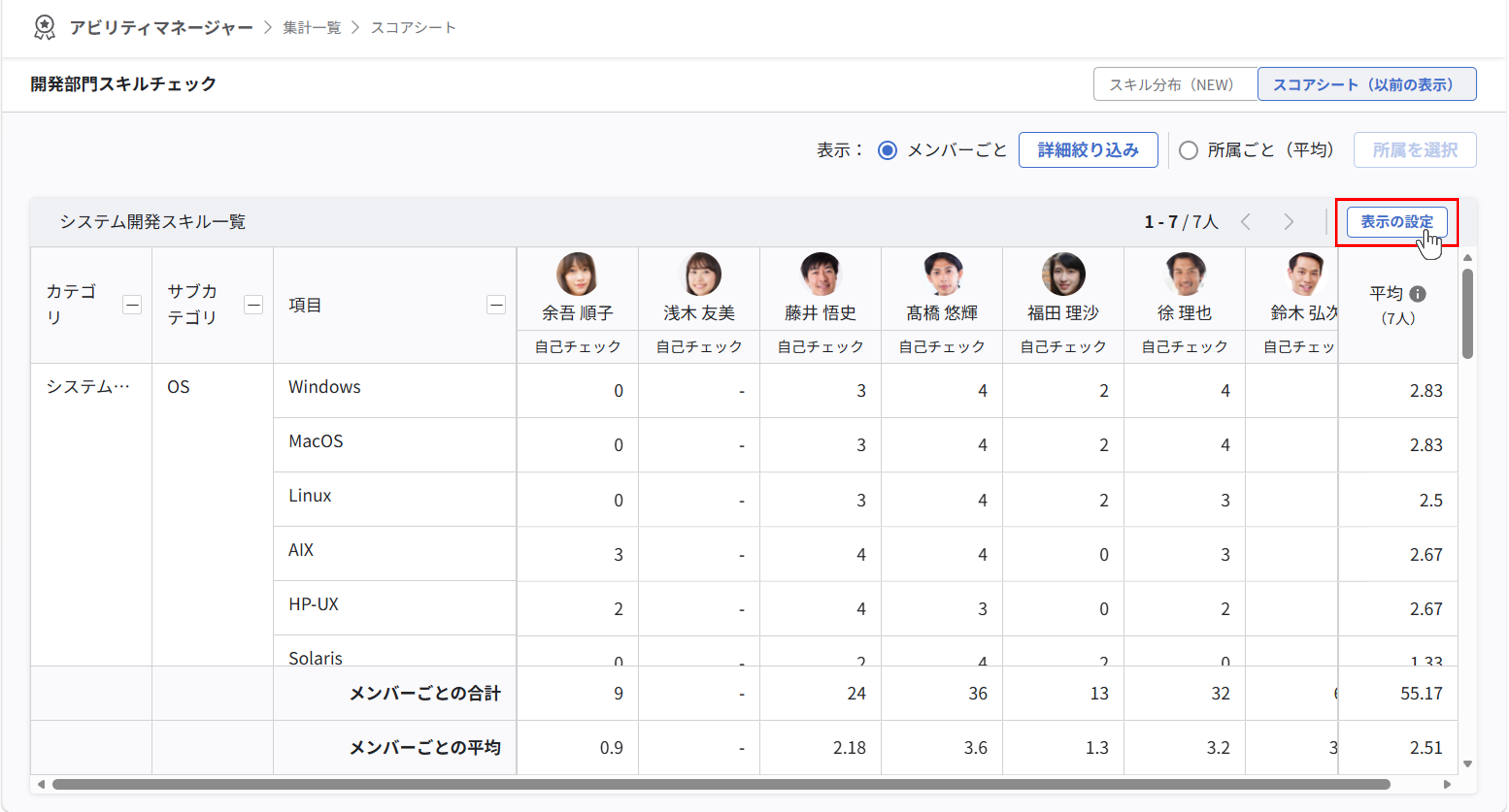Click vertical scrollbar up arrow
Screen dimensions: 1509x812
pyautogui.click(x=1467, y=258)
